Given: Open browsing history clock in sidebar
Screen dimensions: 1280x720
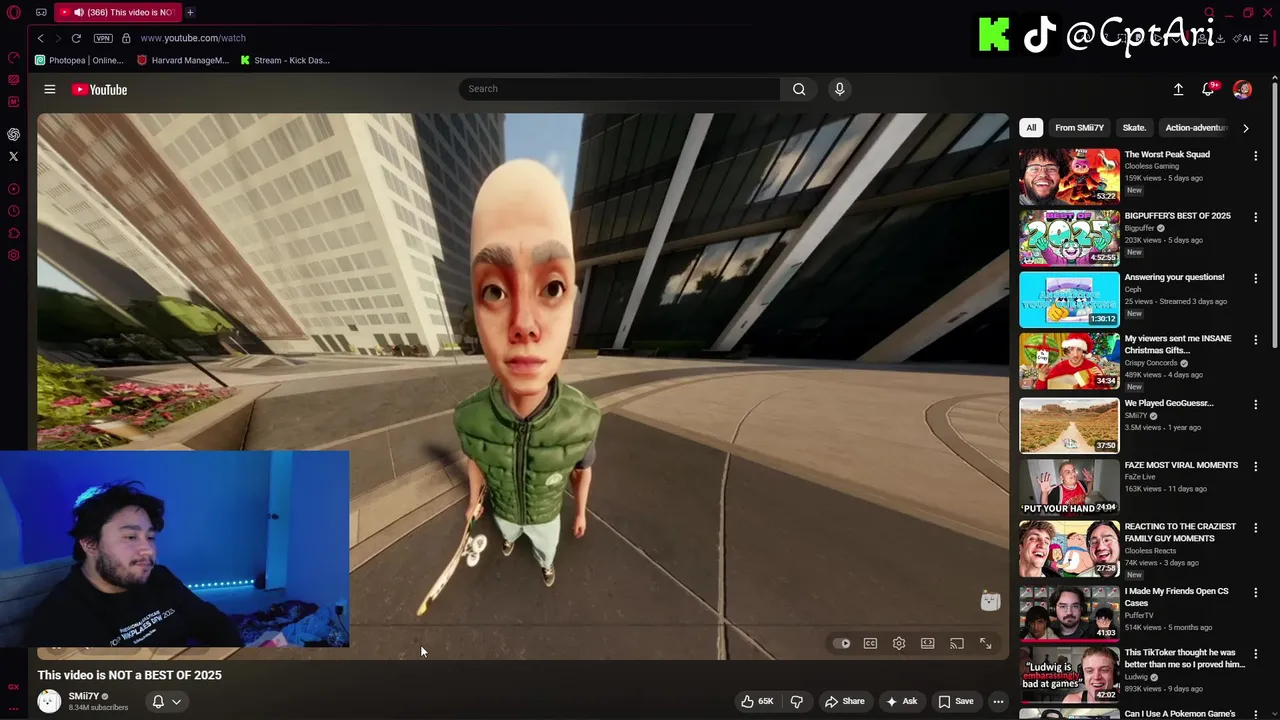Looking at the screenshot, I should click(x=14, y=211).
